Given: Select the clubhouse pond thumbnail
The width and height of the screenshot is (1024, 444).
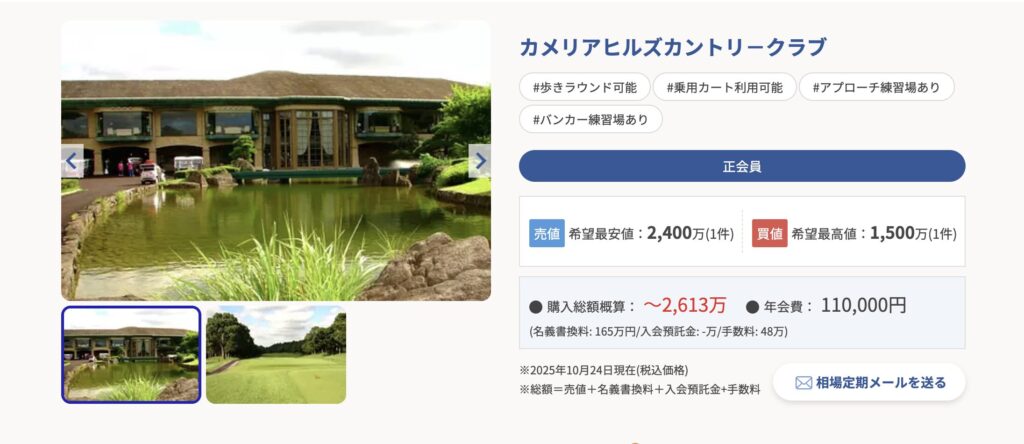Looking at the screenshot, I should click(x=132, y=354).
